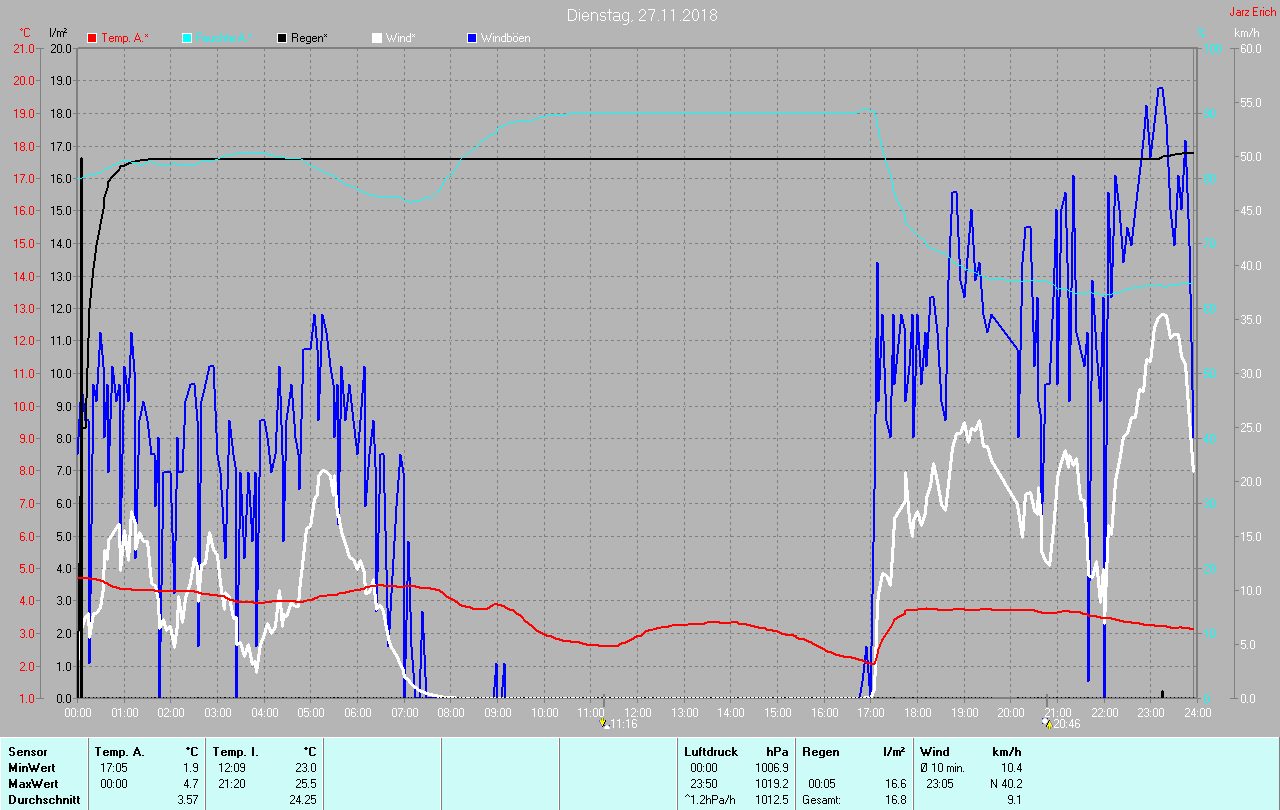This screenshot has width=1280, height=810.
Task: Click the wind gust time 23:05
Action: coord(941,784)
